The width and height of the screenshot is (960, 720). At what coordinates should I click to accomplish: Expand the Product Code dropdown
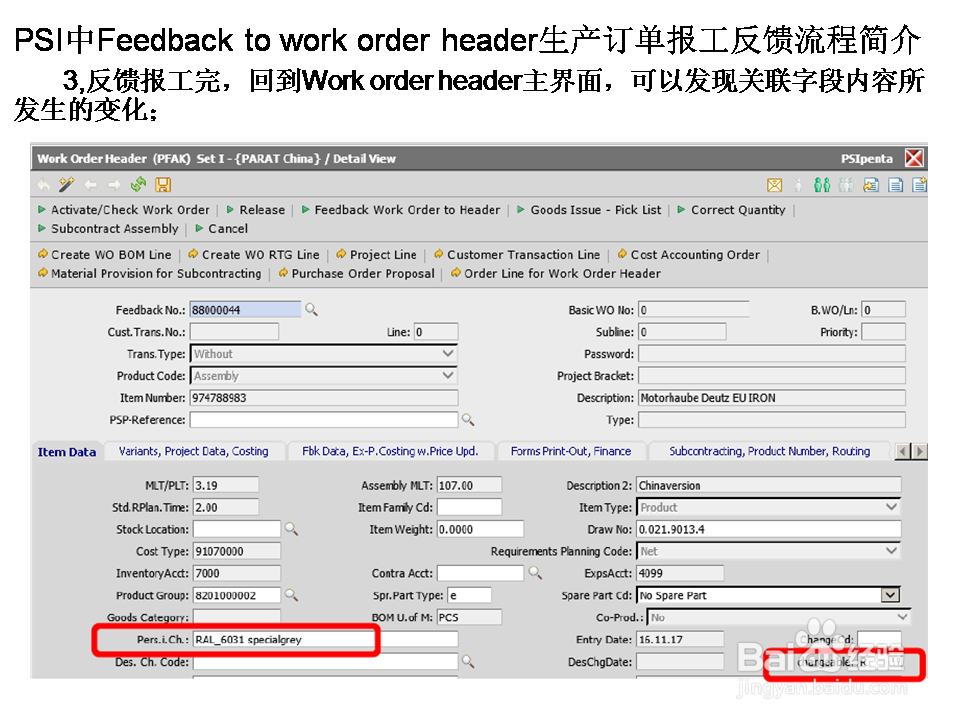[x=448, y=375]
